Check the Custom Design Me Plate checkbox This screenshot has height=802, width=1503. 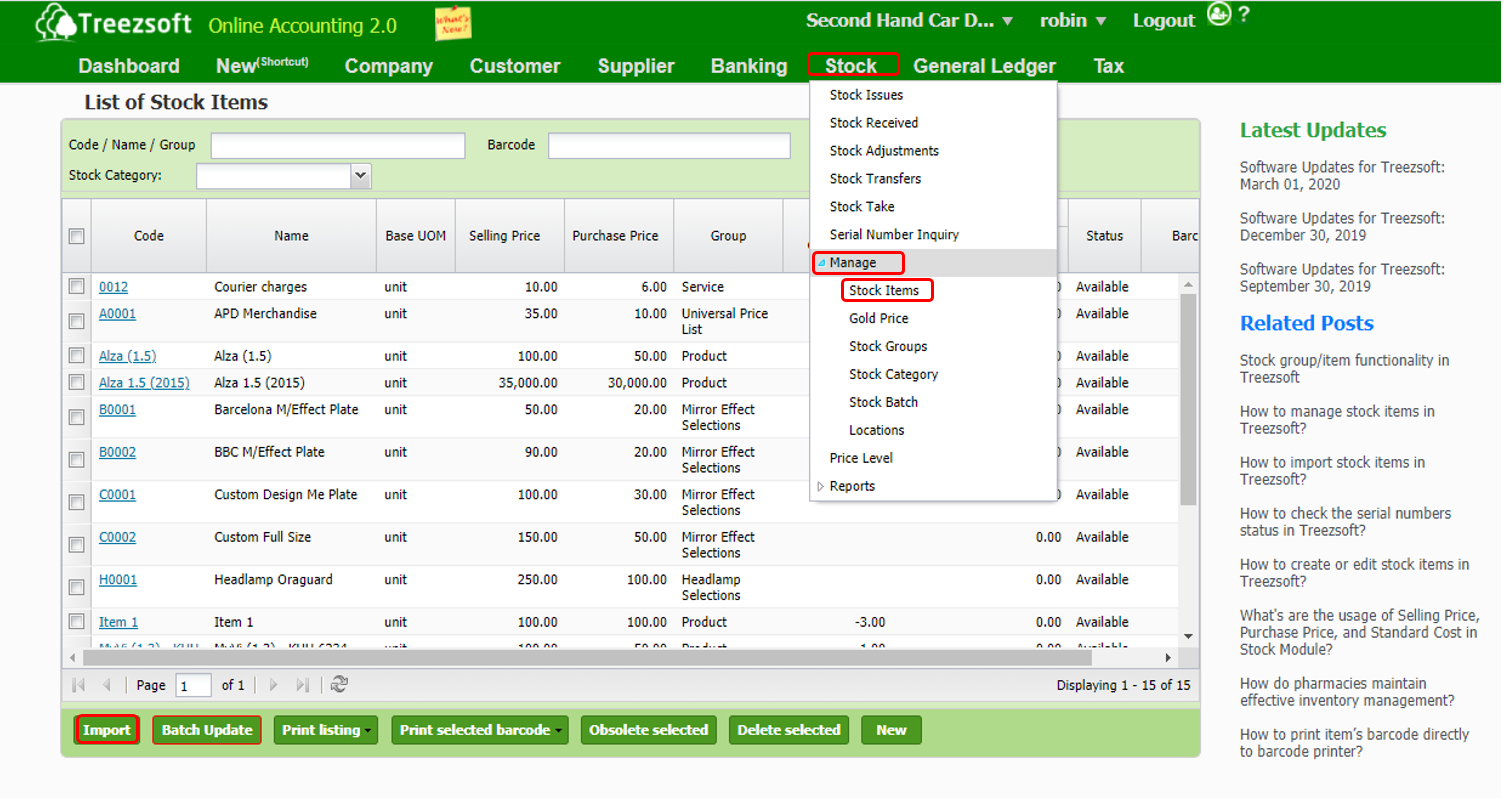click(76, 502)
